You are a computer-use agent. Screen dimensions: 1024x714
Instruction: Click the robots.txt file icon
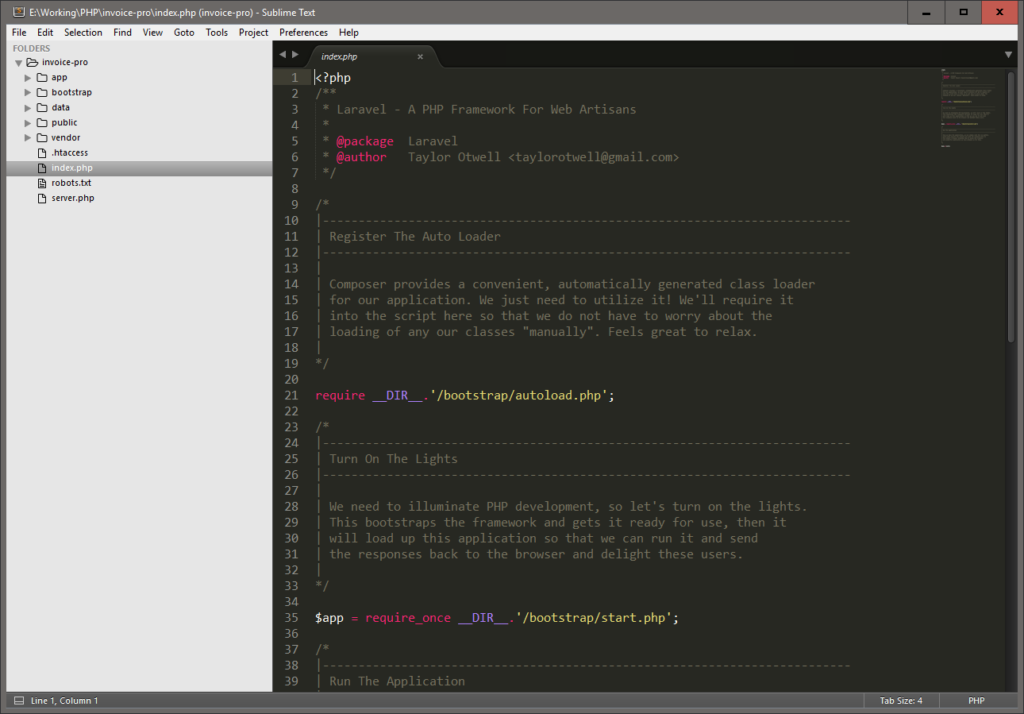[x=42, y=183]
